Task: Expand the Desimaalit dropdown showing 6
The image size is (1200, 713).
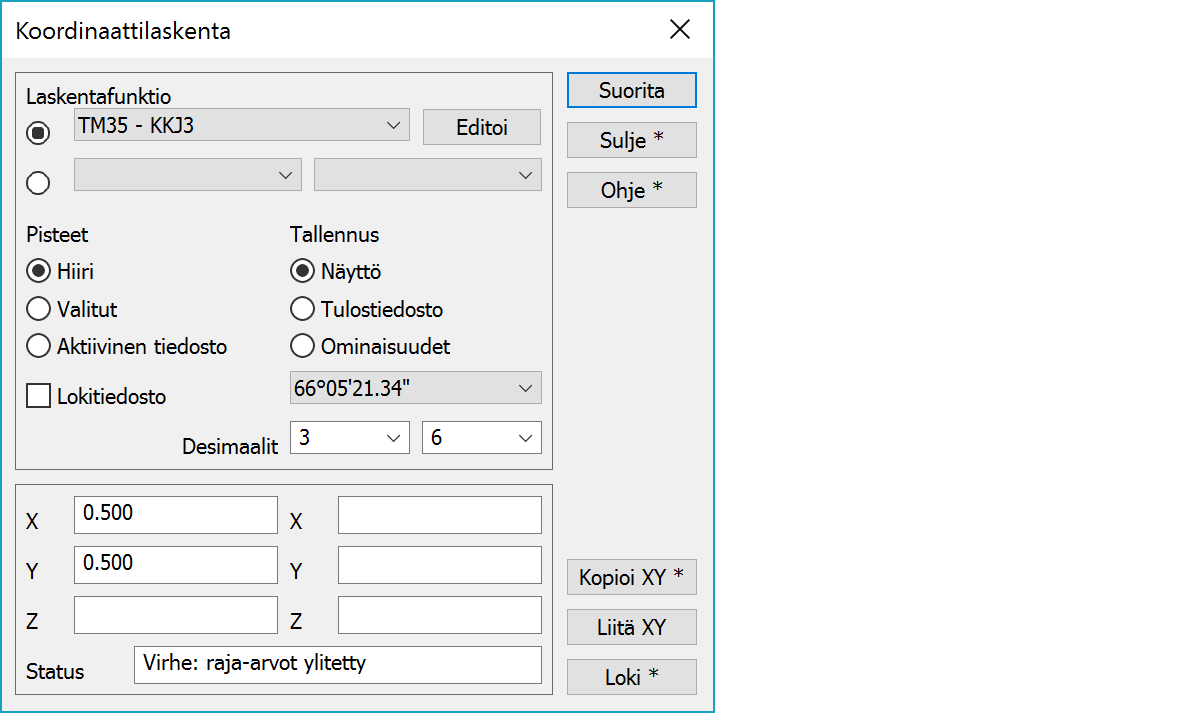Action: (481, 438)
